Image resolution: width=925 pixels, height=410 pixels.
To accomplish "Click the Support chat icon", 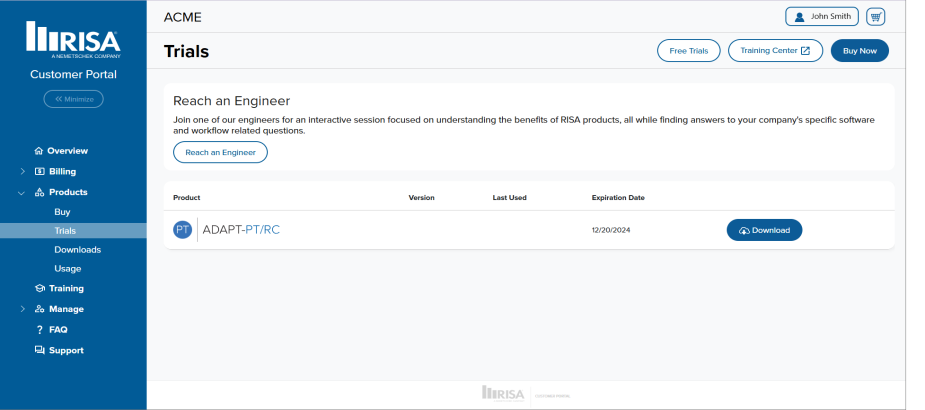I will tap(40, 350).
